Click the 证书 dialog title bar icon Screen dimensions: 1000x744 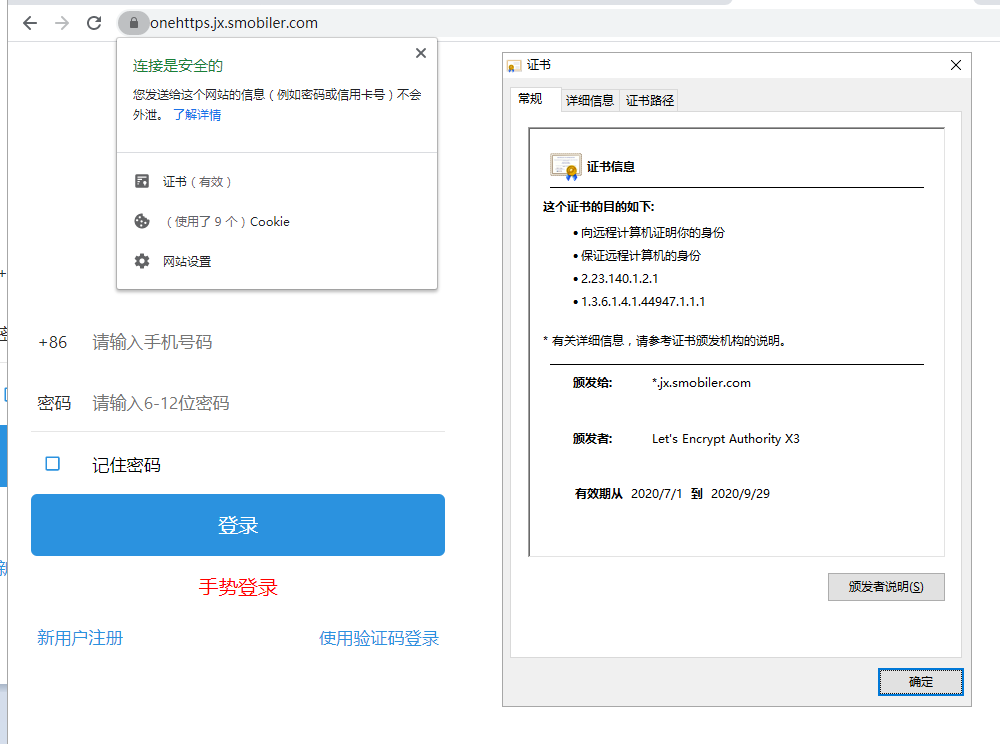click(x=514, y=66)
